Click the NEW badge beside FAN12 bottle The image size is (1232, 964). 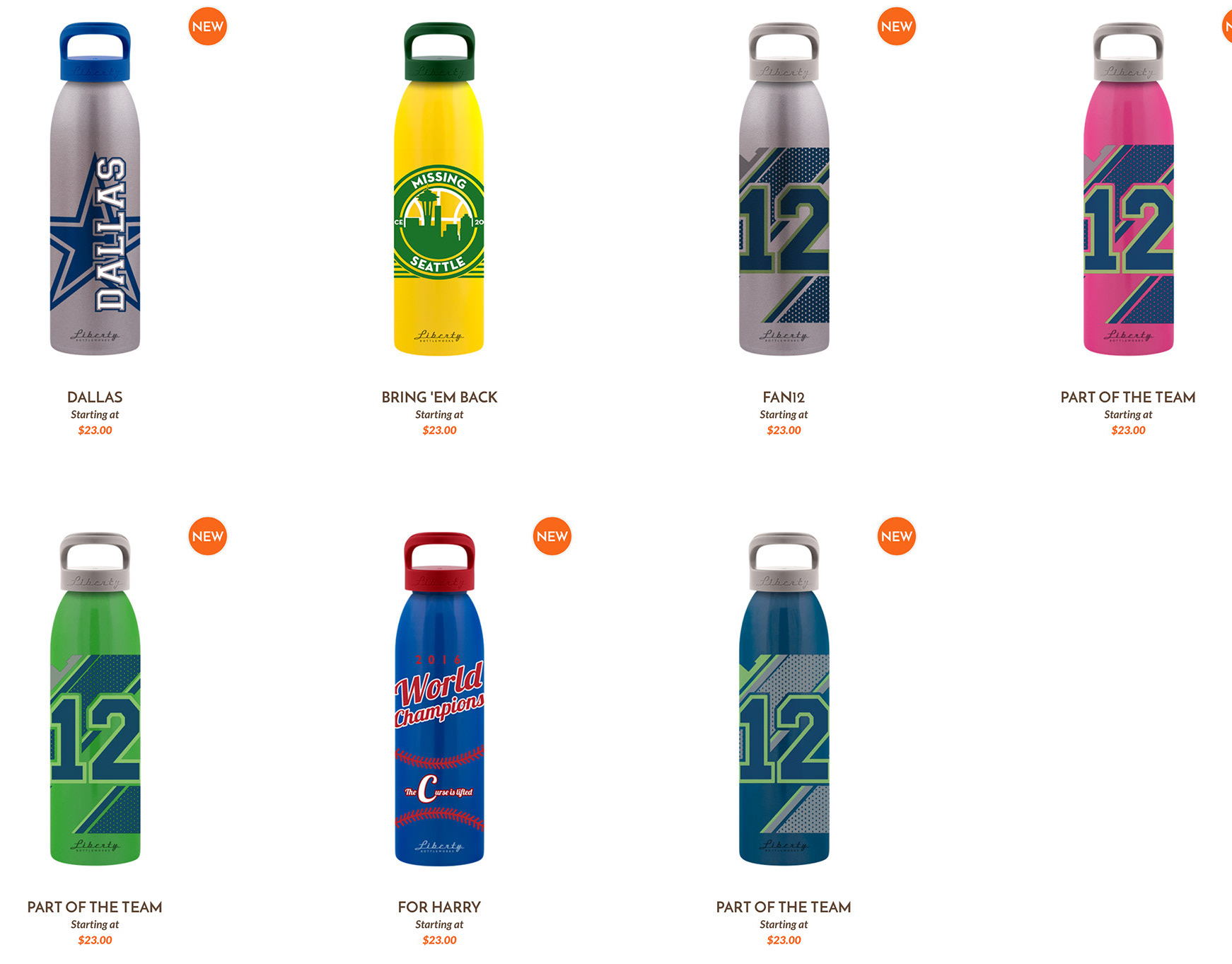(x=897, y=27)
